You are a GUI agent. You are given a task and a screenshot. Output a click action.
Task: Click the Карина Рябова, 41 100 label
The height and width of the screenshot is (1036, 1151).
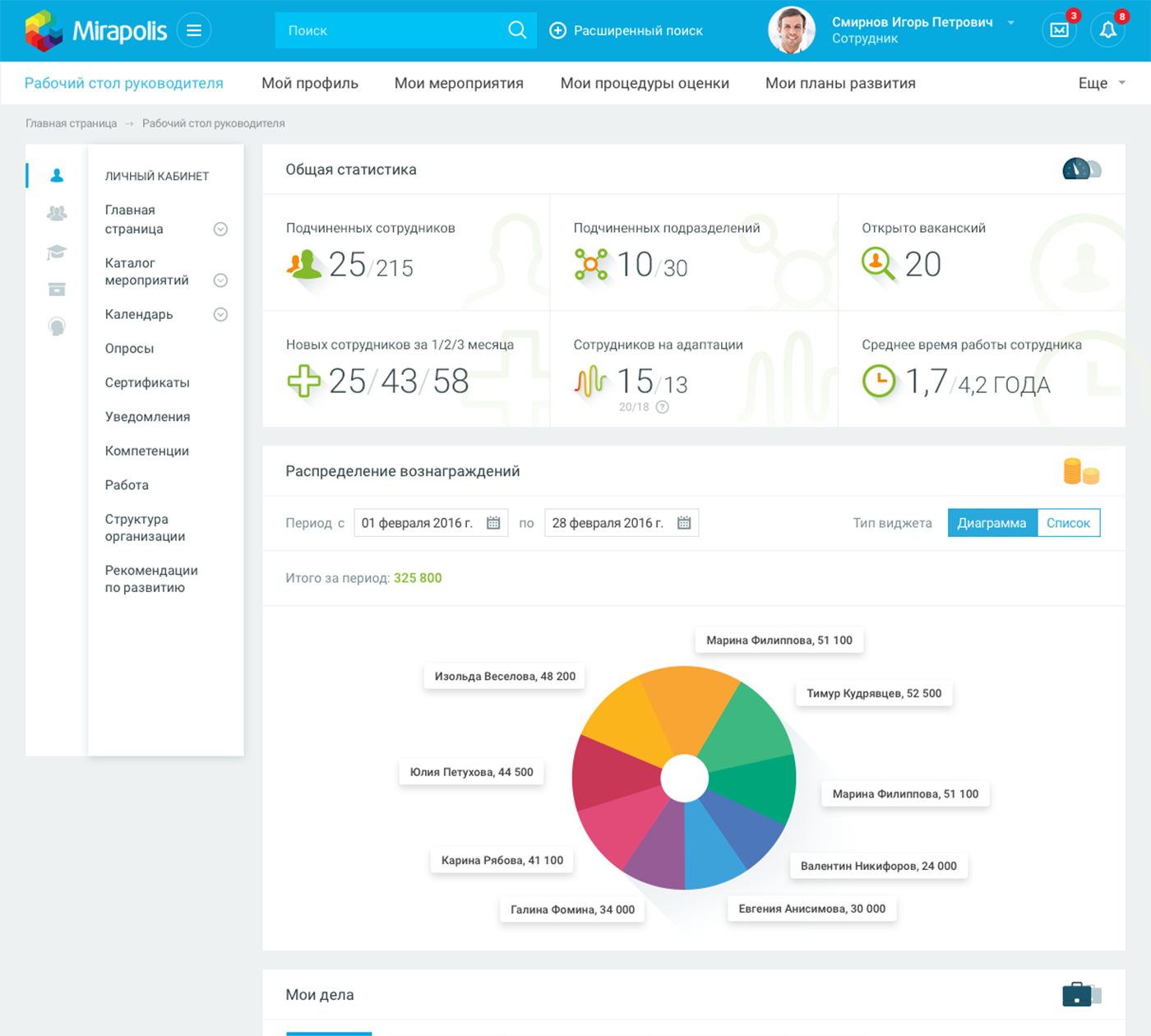[x=502, y=860]
